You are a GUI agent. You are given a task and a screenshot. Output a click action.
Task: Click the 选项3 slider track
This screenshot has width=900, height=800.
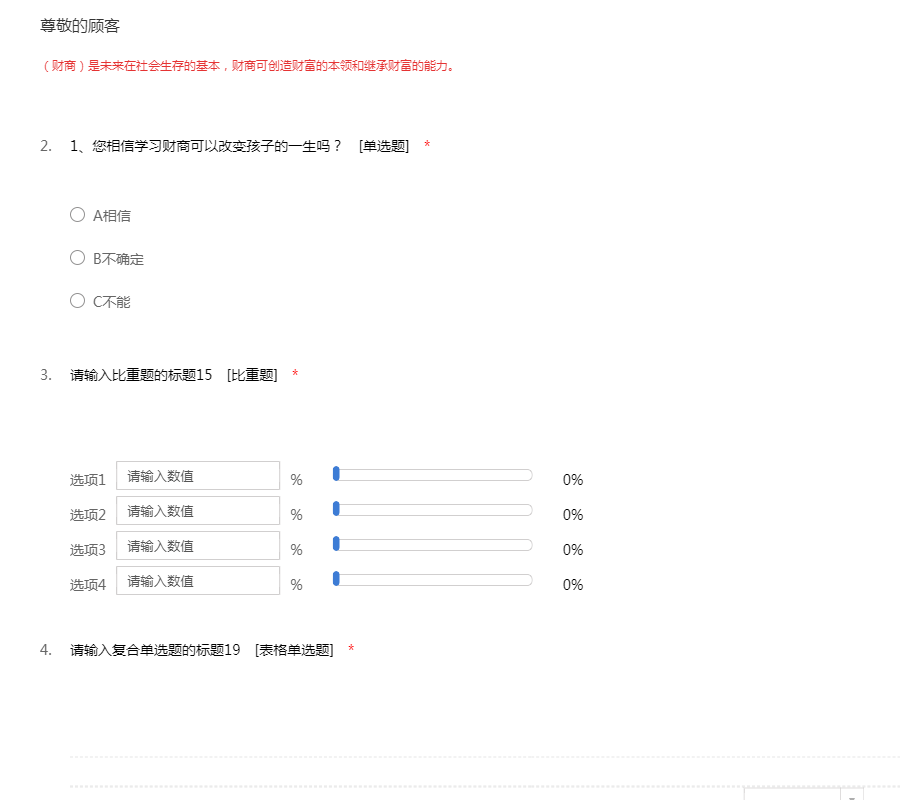434,545
